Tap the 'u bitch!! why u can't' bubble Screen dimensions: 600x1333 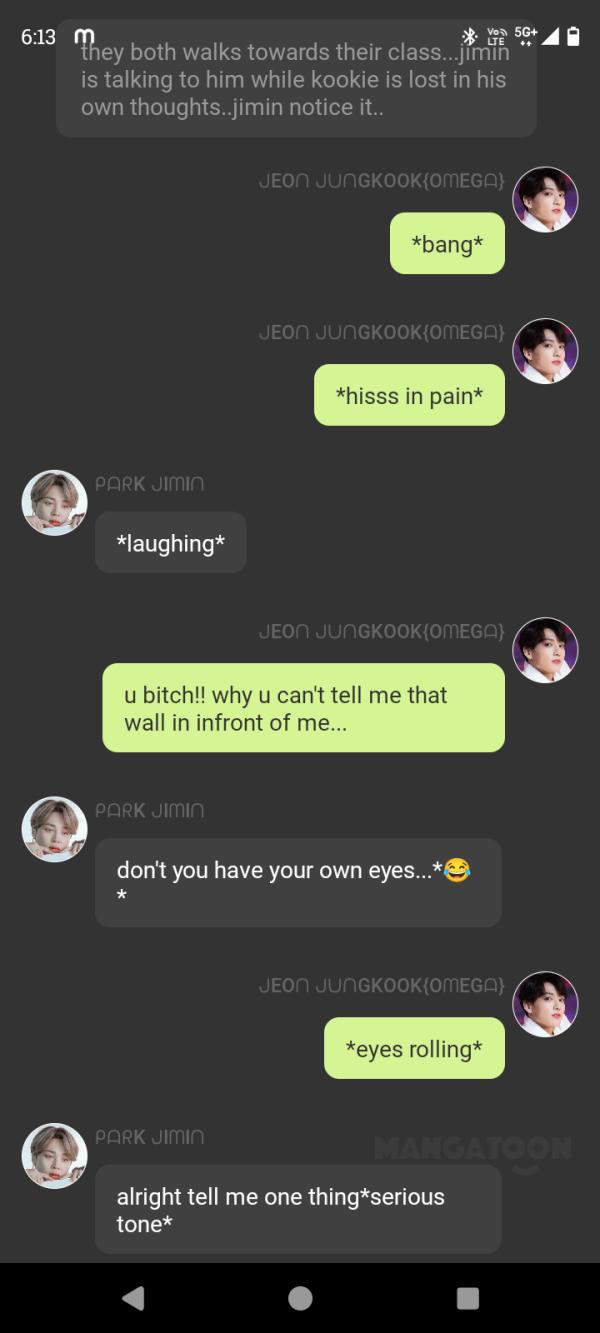click(303, 708)
